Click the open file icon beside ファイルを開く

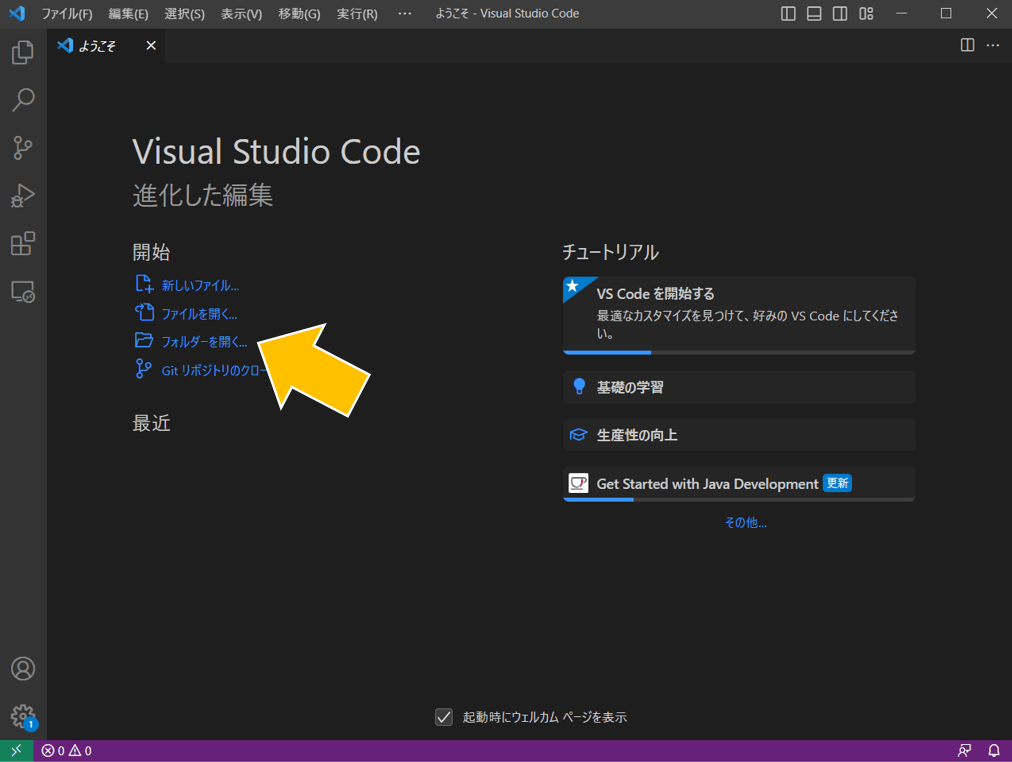(144, 312)
